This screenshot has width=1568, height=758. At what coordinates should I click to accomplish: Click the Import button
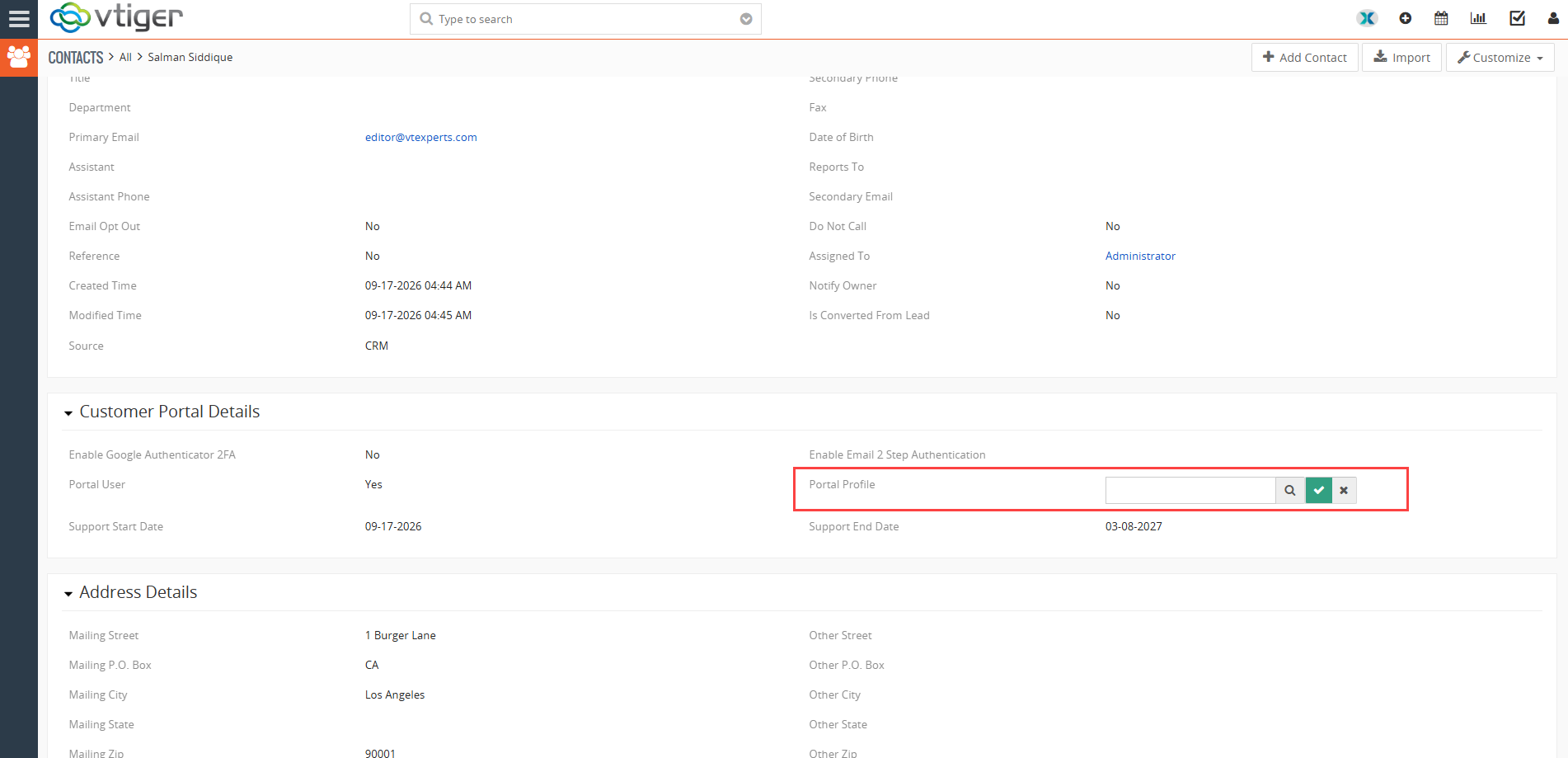click(x=1401, y=58)
